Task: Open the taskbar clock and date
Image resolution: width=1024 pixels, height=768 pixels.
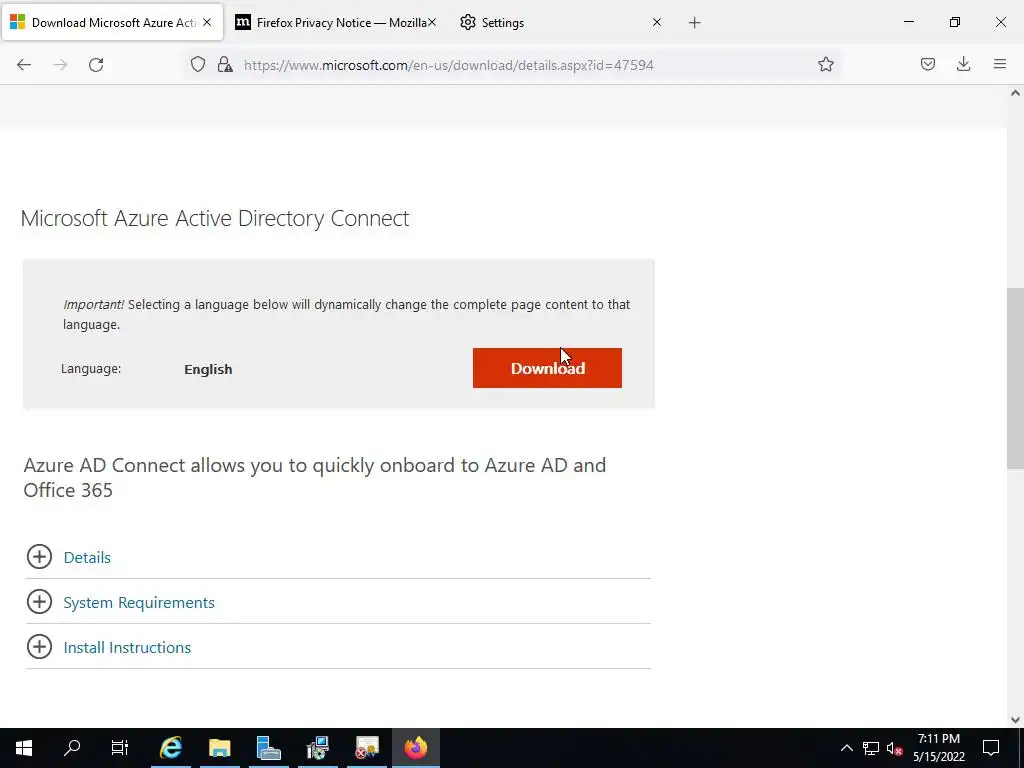Action: [x=938, y=748]
